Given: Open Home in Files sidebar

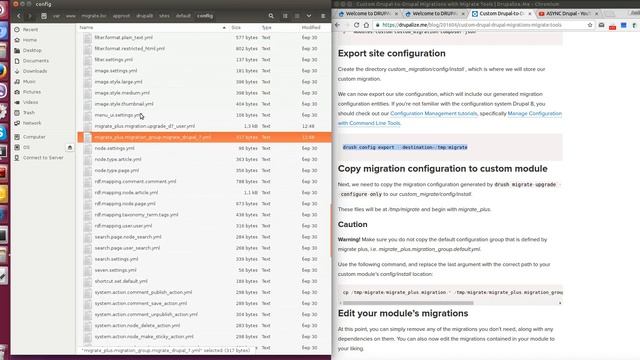Looking at the screenshot, I should 29,40.
